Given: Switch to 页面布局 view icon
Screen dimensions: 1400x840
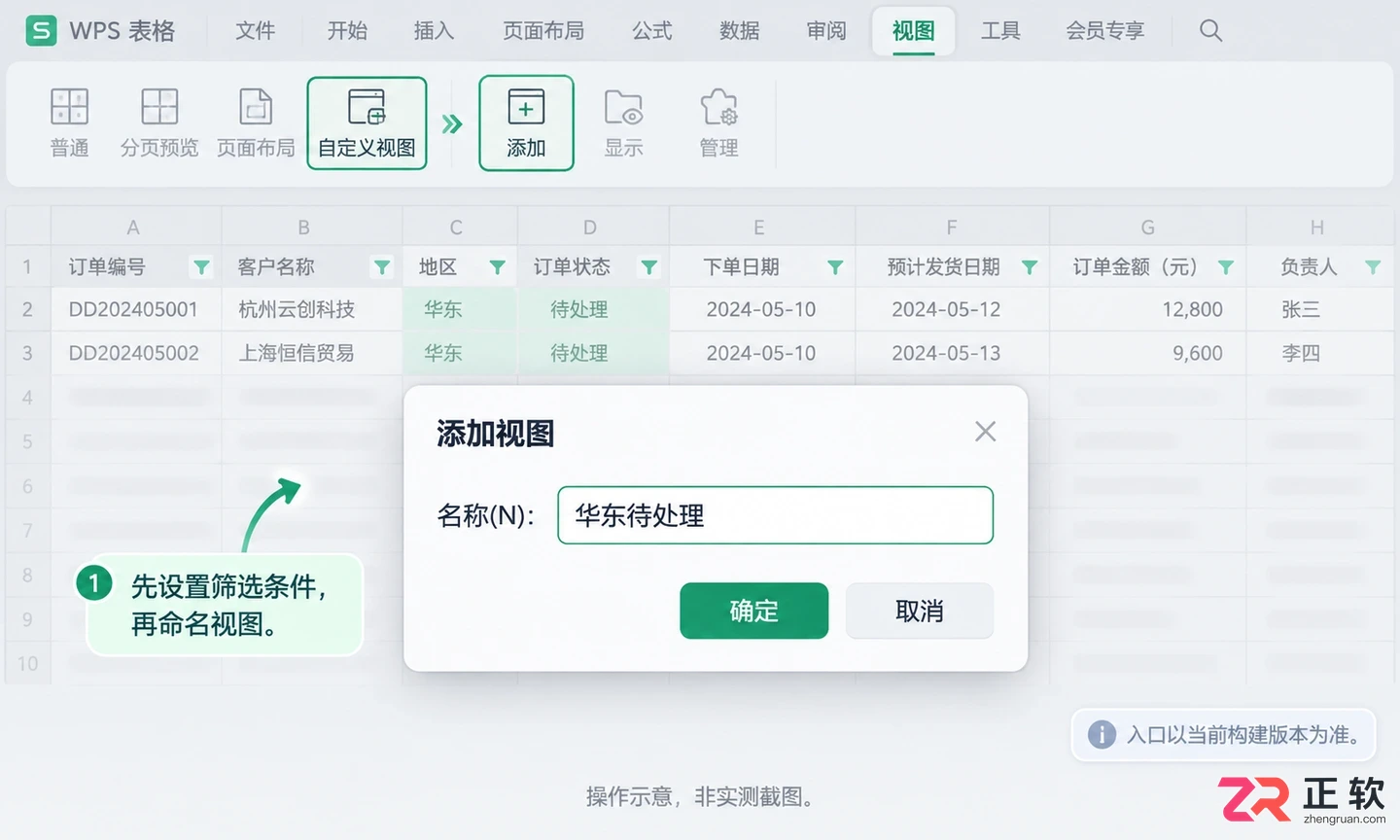Looking at the screenshot, I should tap(256, 107).
